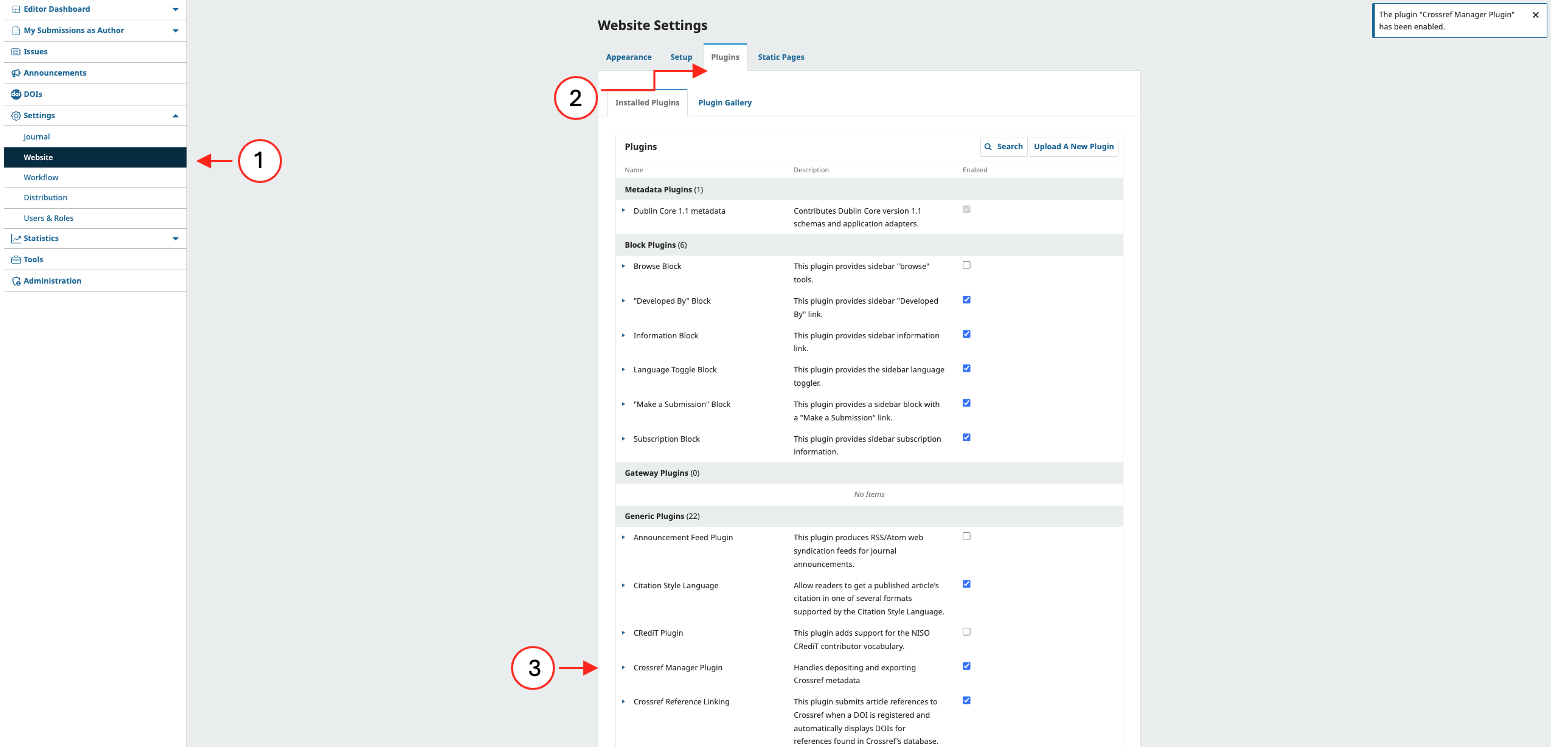The width and height of the screenshot is (1554, 747).
Task: Uncheck the Citation Style Language plugin
Action: (966, 584)
